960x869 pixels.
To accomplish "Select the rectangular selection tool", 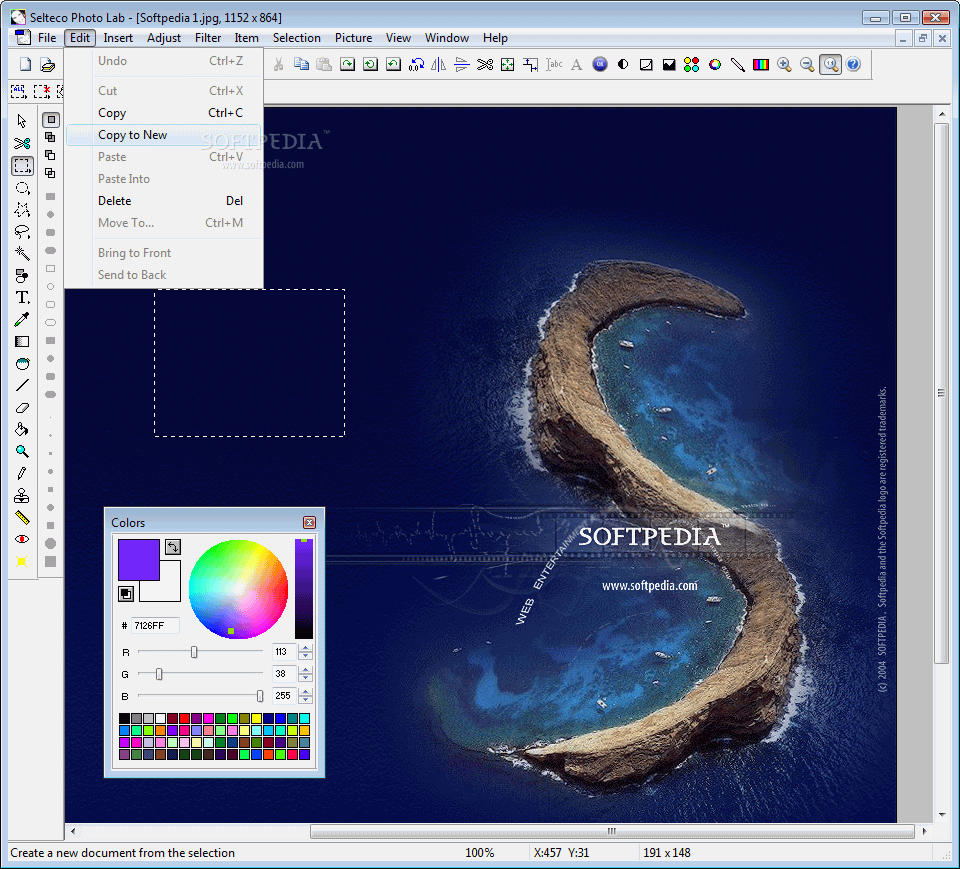I will [22, 165].
